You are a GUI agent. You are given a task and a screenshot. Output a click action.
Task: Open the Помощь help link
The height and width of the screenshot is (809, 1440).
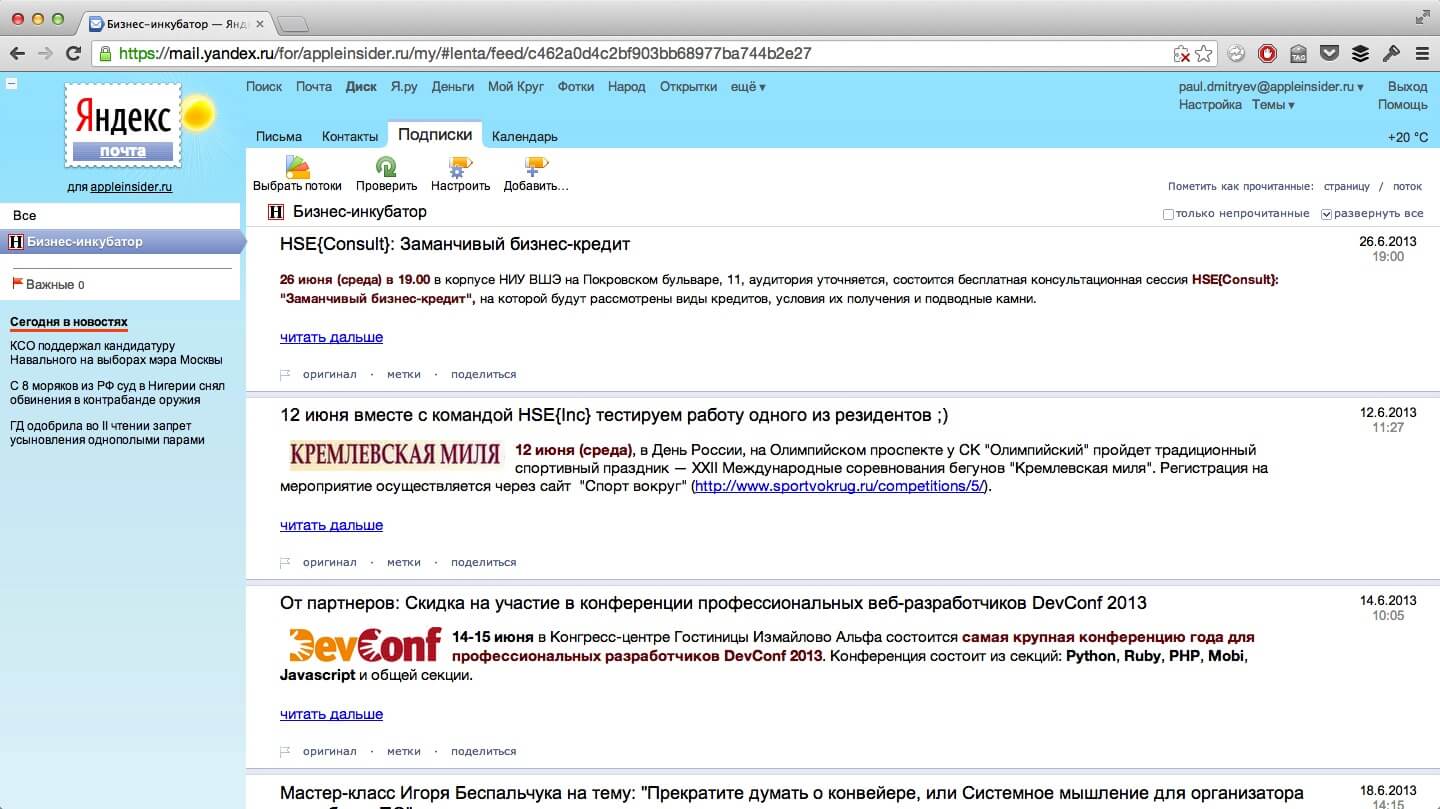click(1403, 105)
